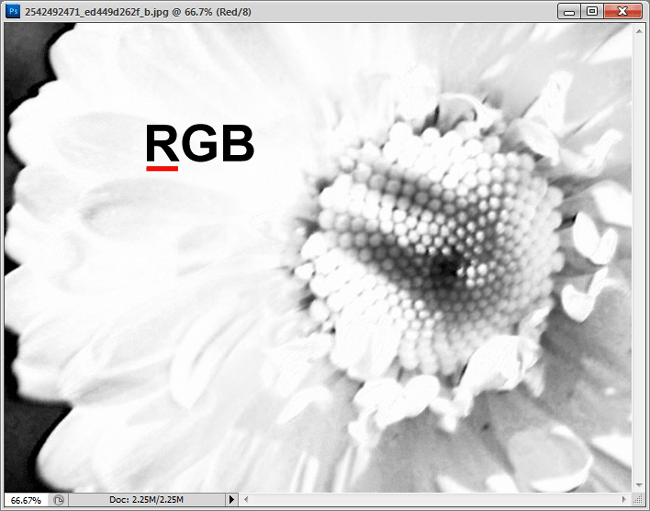Click the dark background at top-left of image

pos(25,52)
